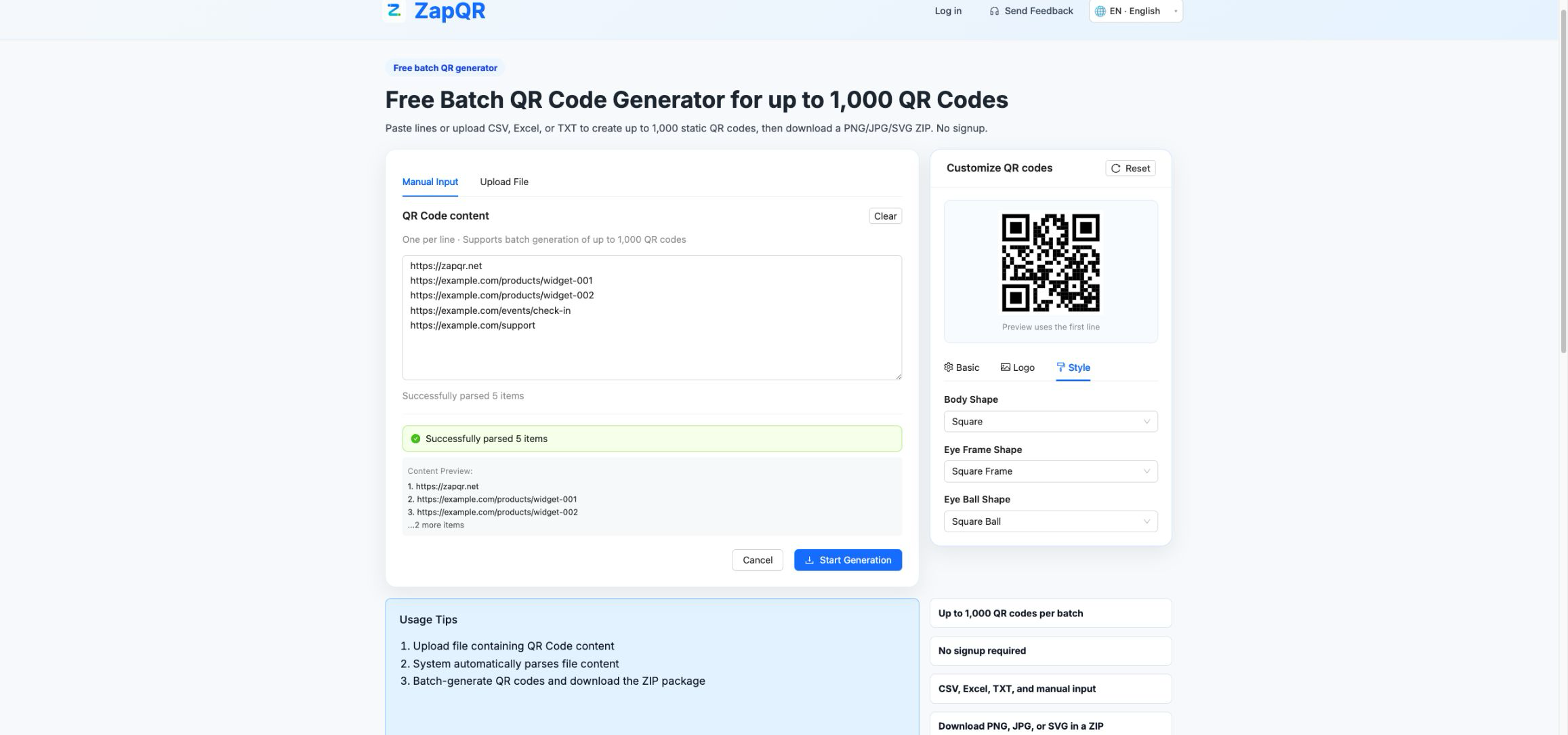Click the circular arrow Reset icon
Screen dimensions: 1568x735
pos(1115,168)
